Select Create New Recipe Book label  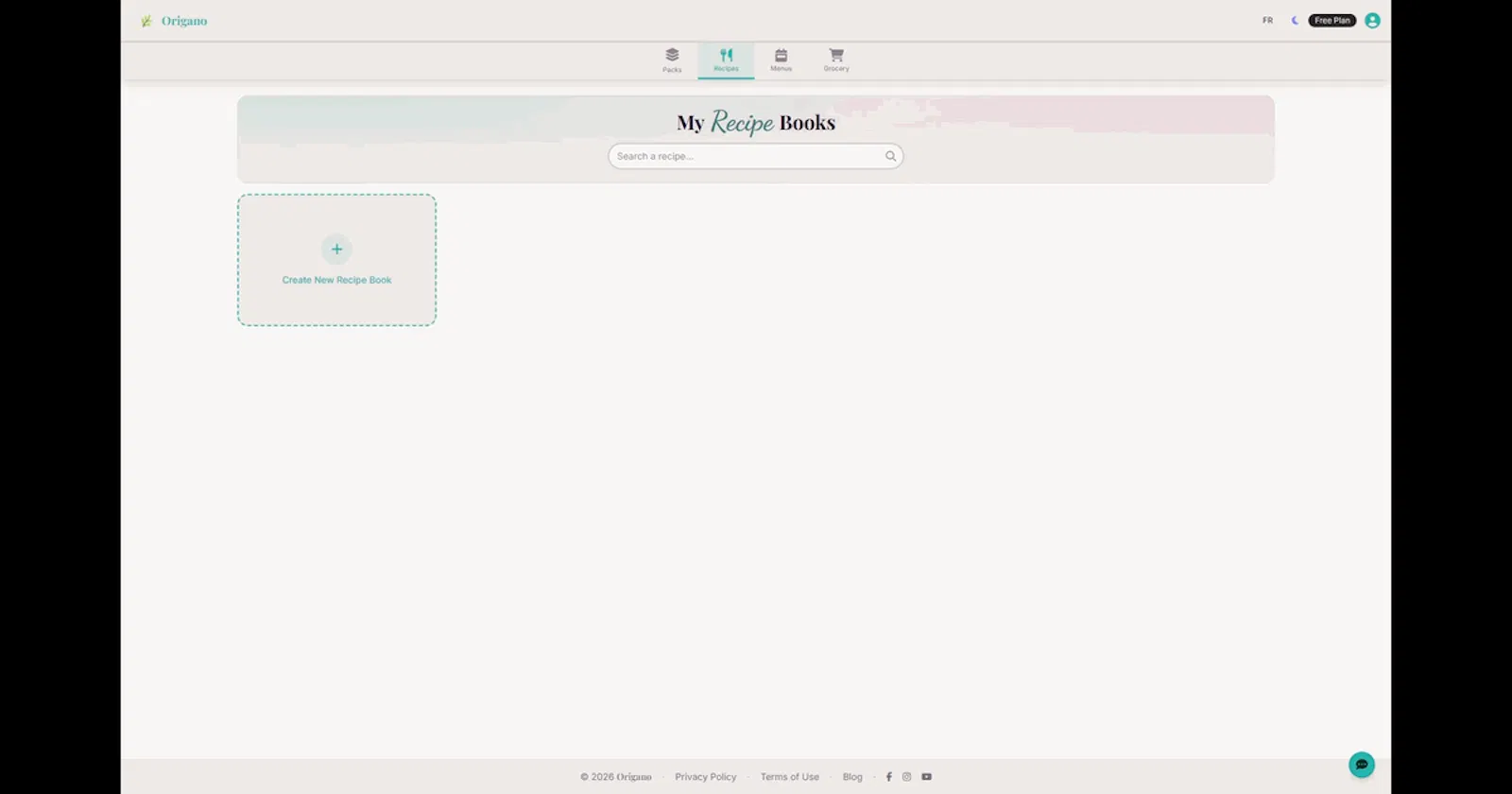[336, 280]
